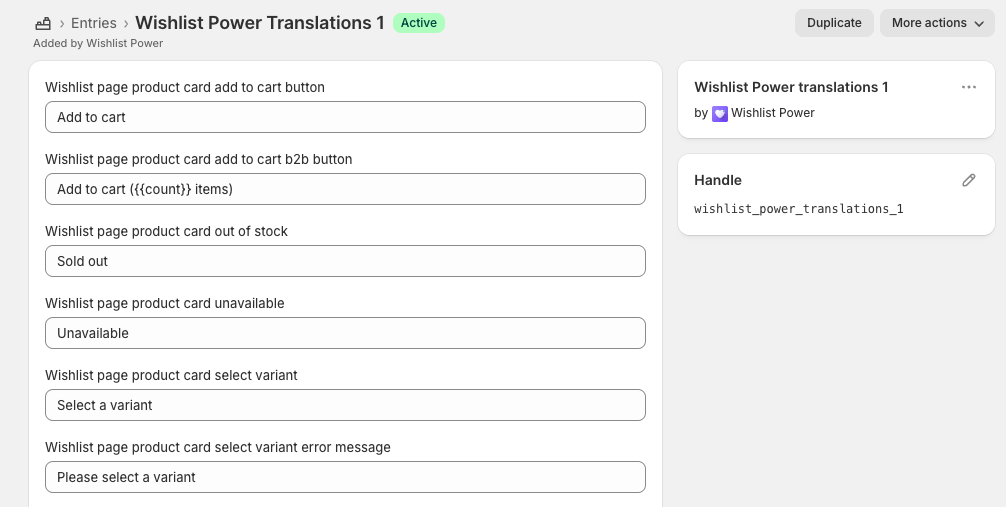Focus the 'Please select a variant' field
The height and width of the screenshot is (507, 1006).
[x=345, y=477]
